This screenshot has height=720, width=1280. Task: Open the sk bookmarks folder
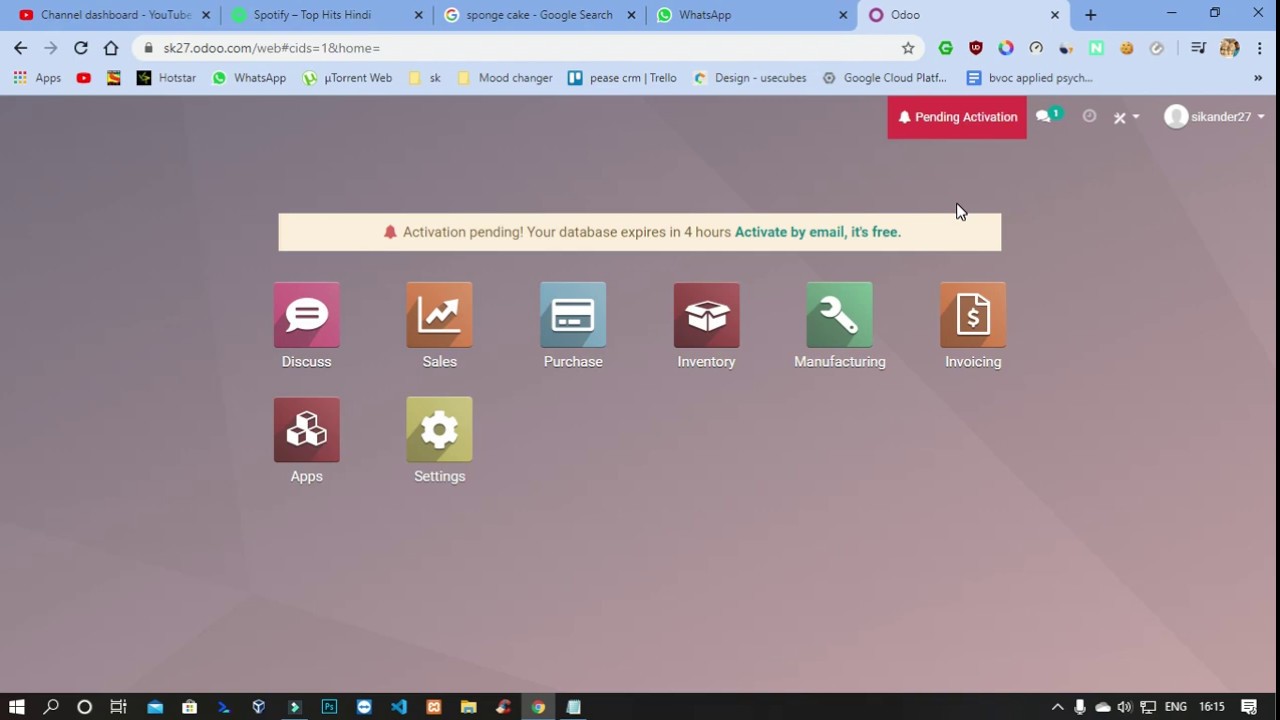tap(424, 78)
